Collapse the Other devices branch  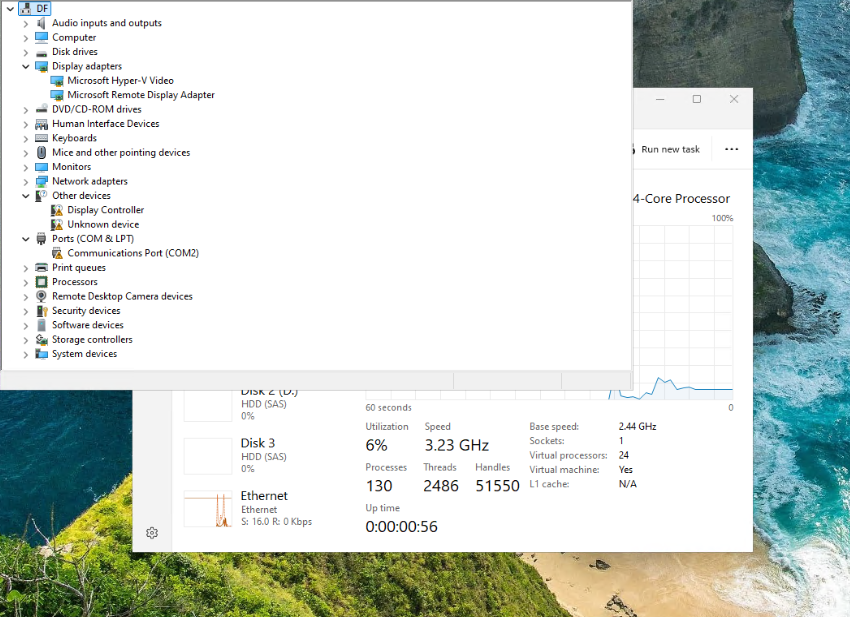(x=25, y=196)
